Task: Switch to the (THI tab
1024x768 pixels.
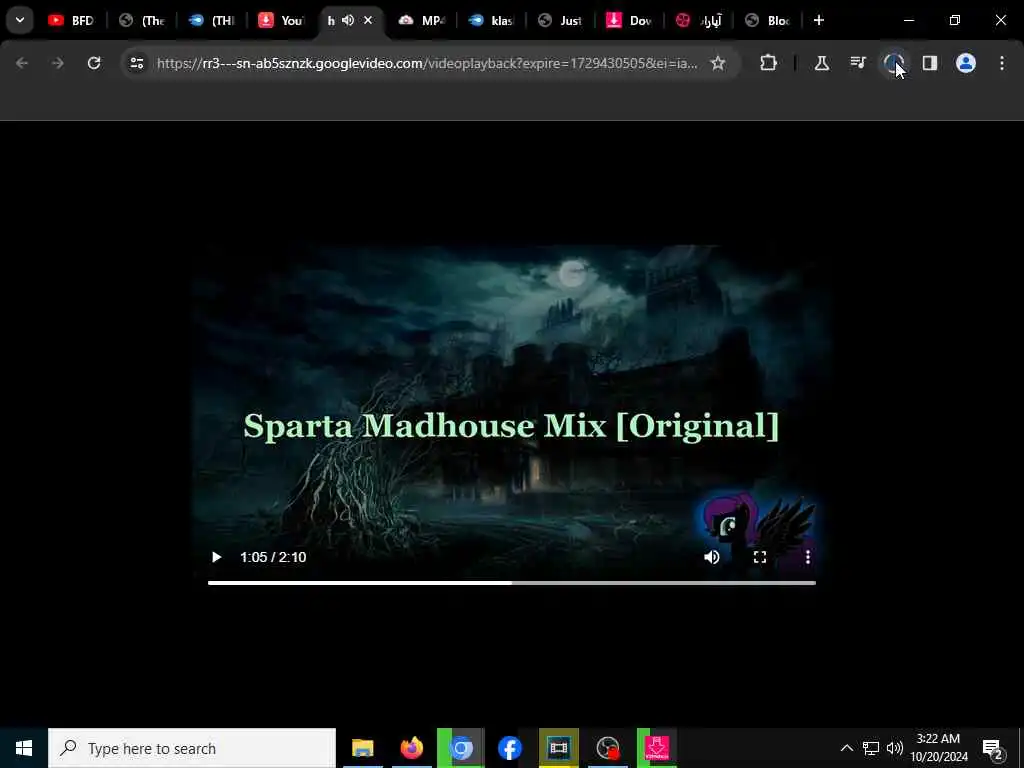Action: pos(212,20)
